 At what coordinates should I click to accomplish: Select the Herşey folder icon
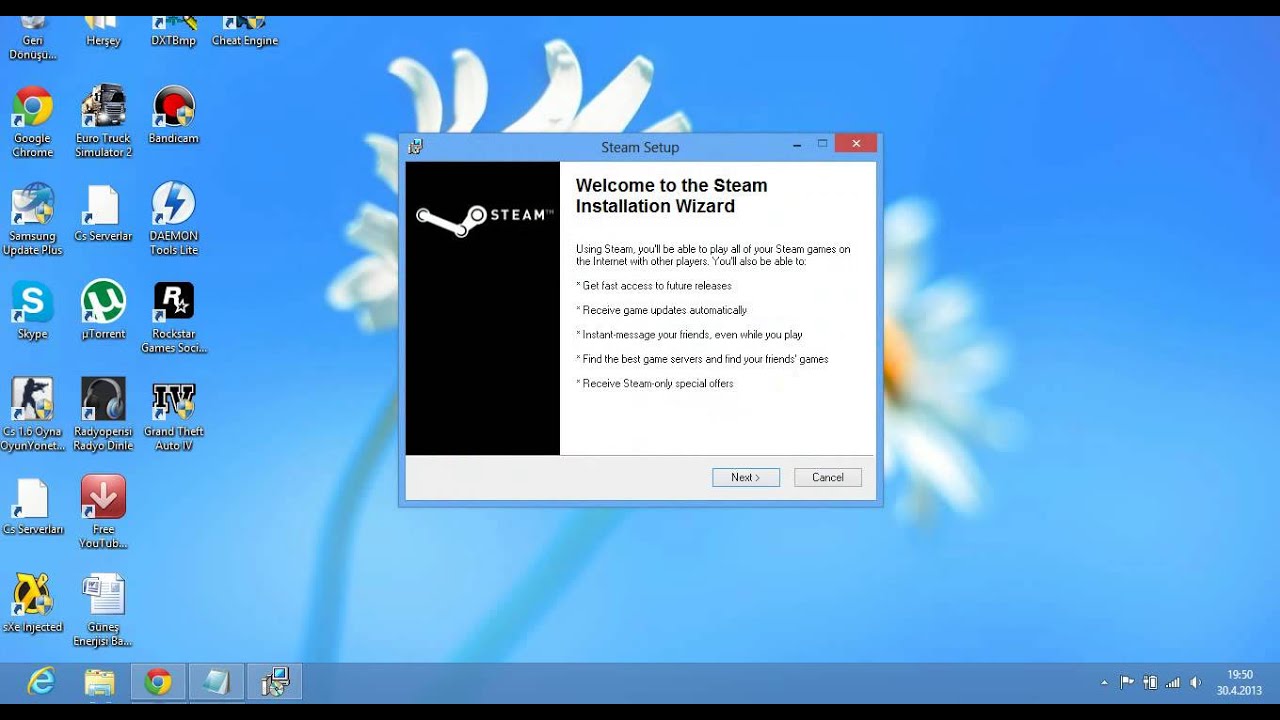point(103,32)
